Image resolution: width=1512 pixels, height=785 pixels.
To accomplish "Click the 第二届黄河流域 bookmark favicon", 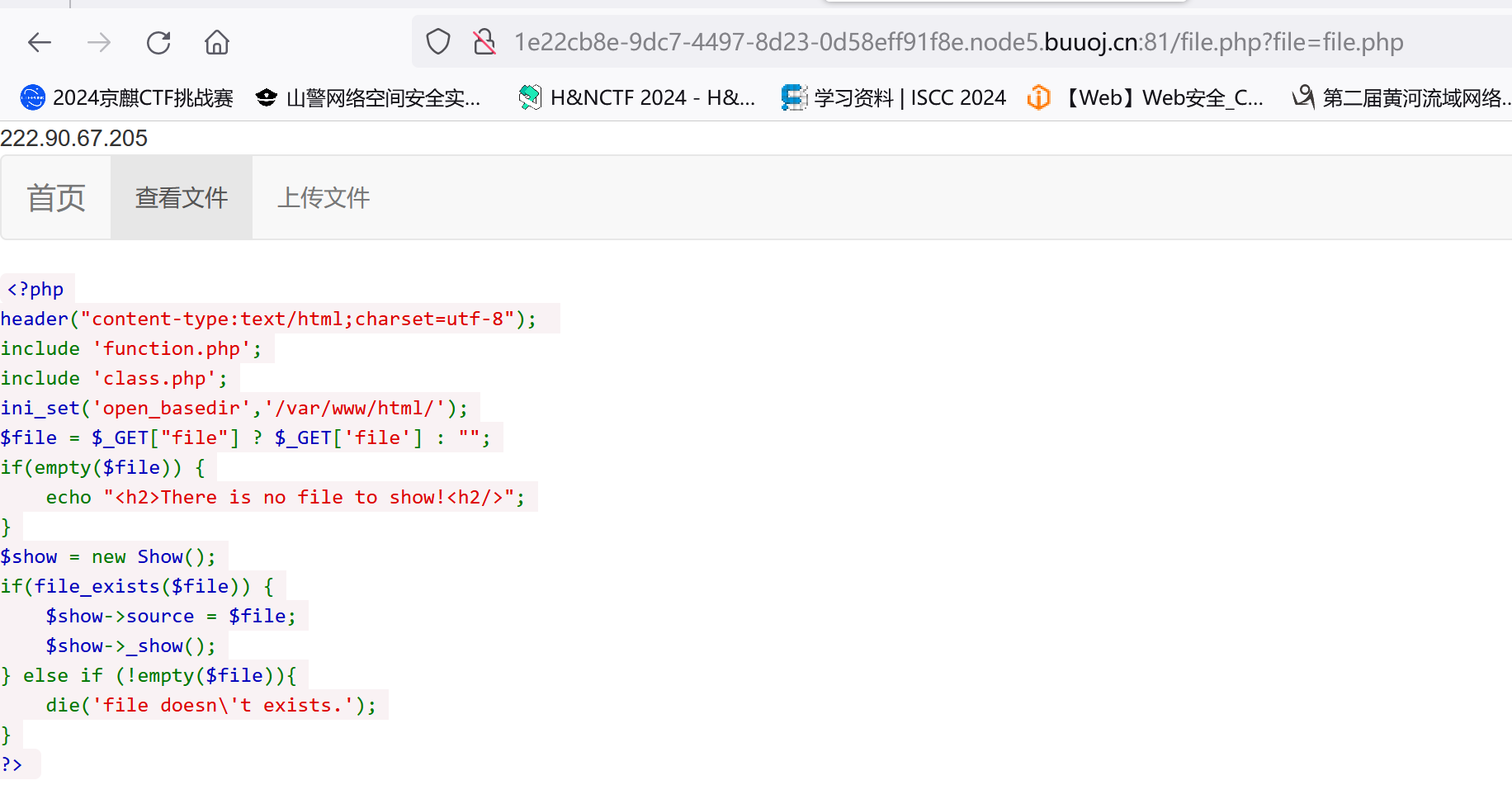I will click(1304, 97).
